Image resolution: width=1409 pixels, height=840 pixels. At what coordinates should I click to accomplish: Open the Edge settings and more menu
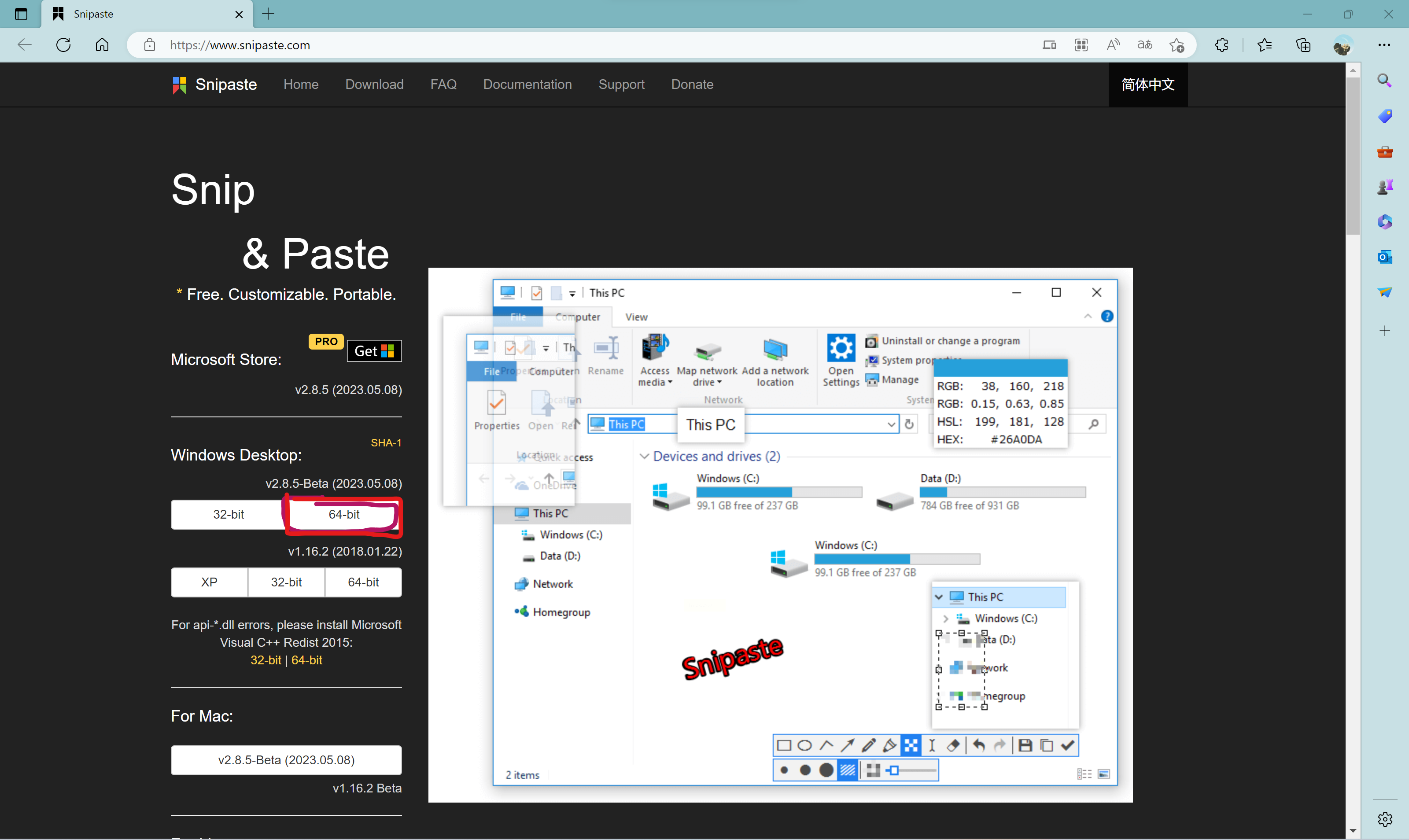(x=1384, y=45)
